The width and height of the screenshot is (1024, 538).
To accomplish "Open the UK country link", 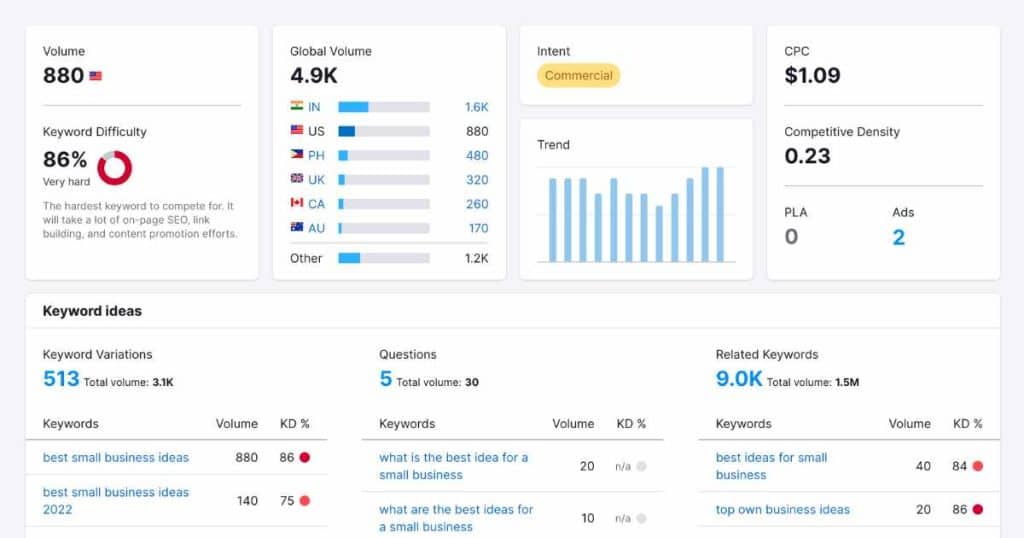I will pos(316,180).
